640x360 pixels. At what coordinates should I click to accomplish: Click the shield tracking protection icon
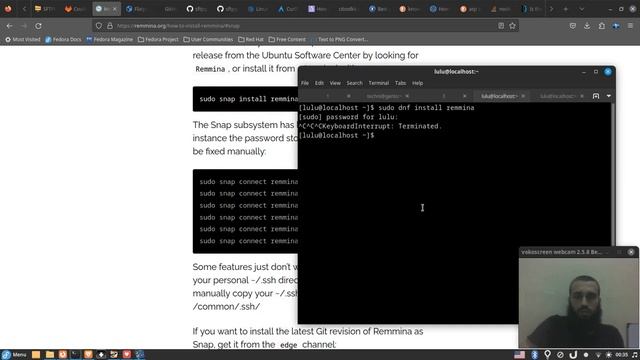(99, 26)
